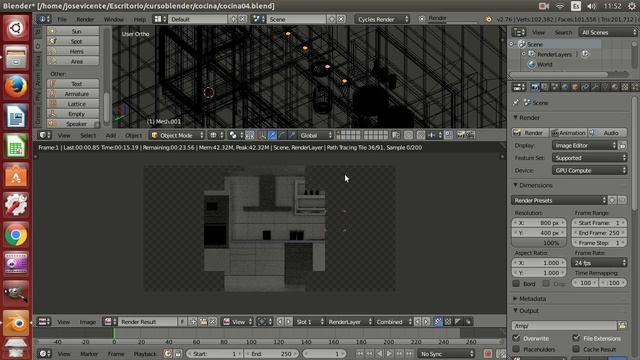Image resolution: width=640 pixels, height=360 pixels.
Task: Click the Audio mixdown button
Action: [x=607, y=133]
